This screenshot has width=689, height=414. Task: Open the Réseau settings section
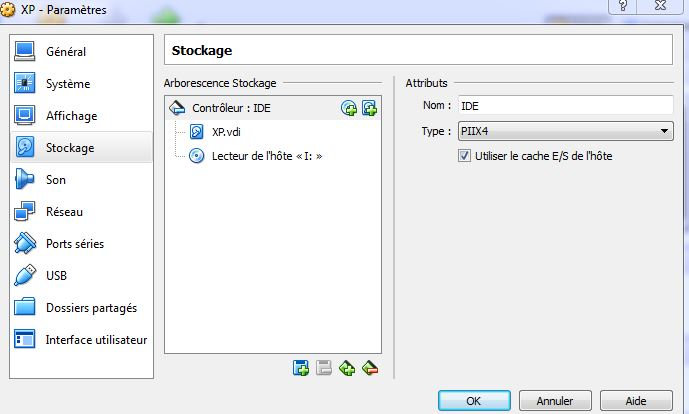pos(64,212)
